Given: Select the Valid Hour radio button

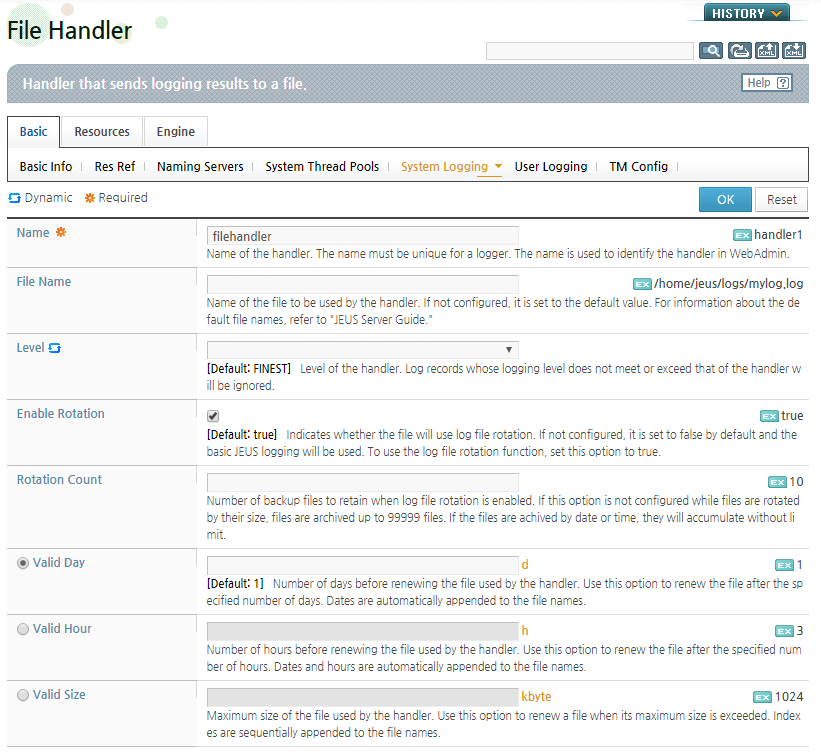Looking at the screenshot, I should [x=23, y=629].
